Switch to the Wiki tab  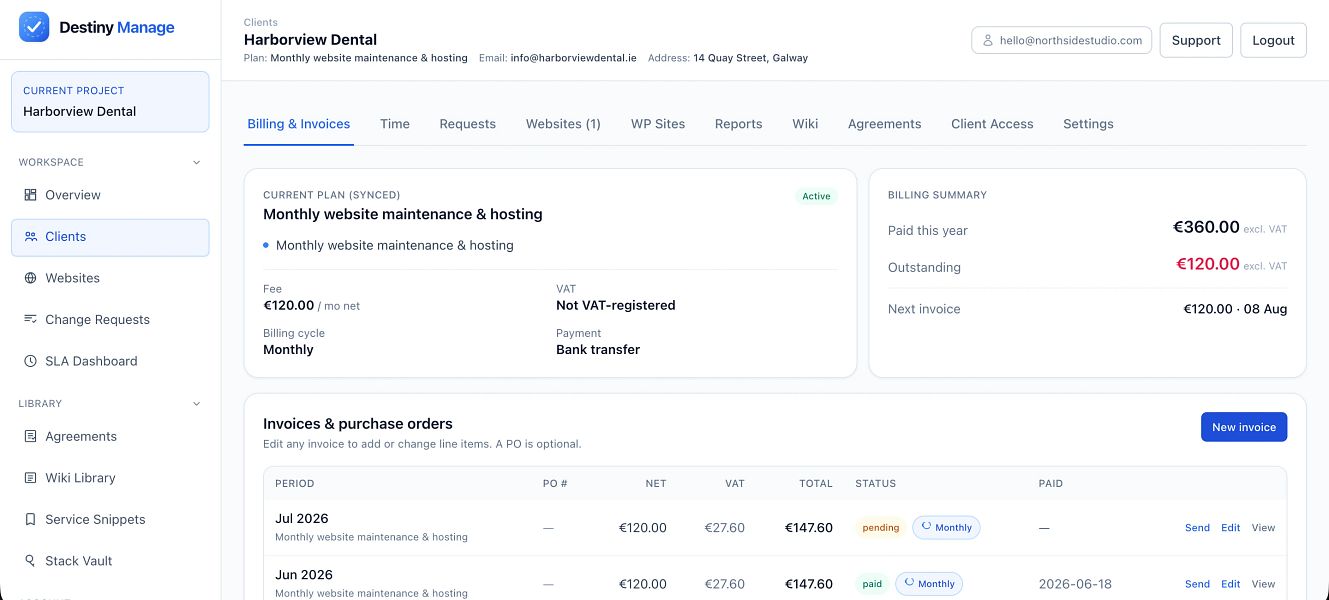(x=805, y=124)
